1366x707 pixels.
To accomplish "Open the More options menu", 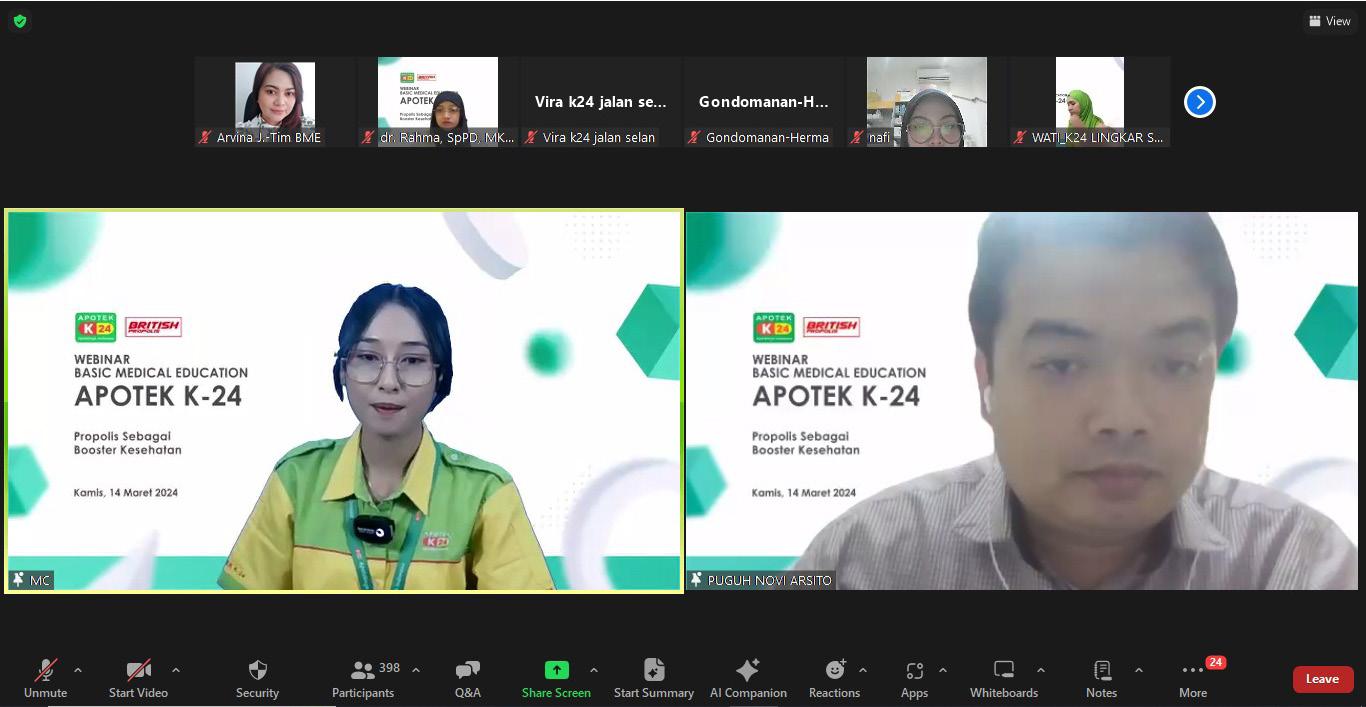I will click(x=1193, y=679).
